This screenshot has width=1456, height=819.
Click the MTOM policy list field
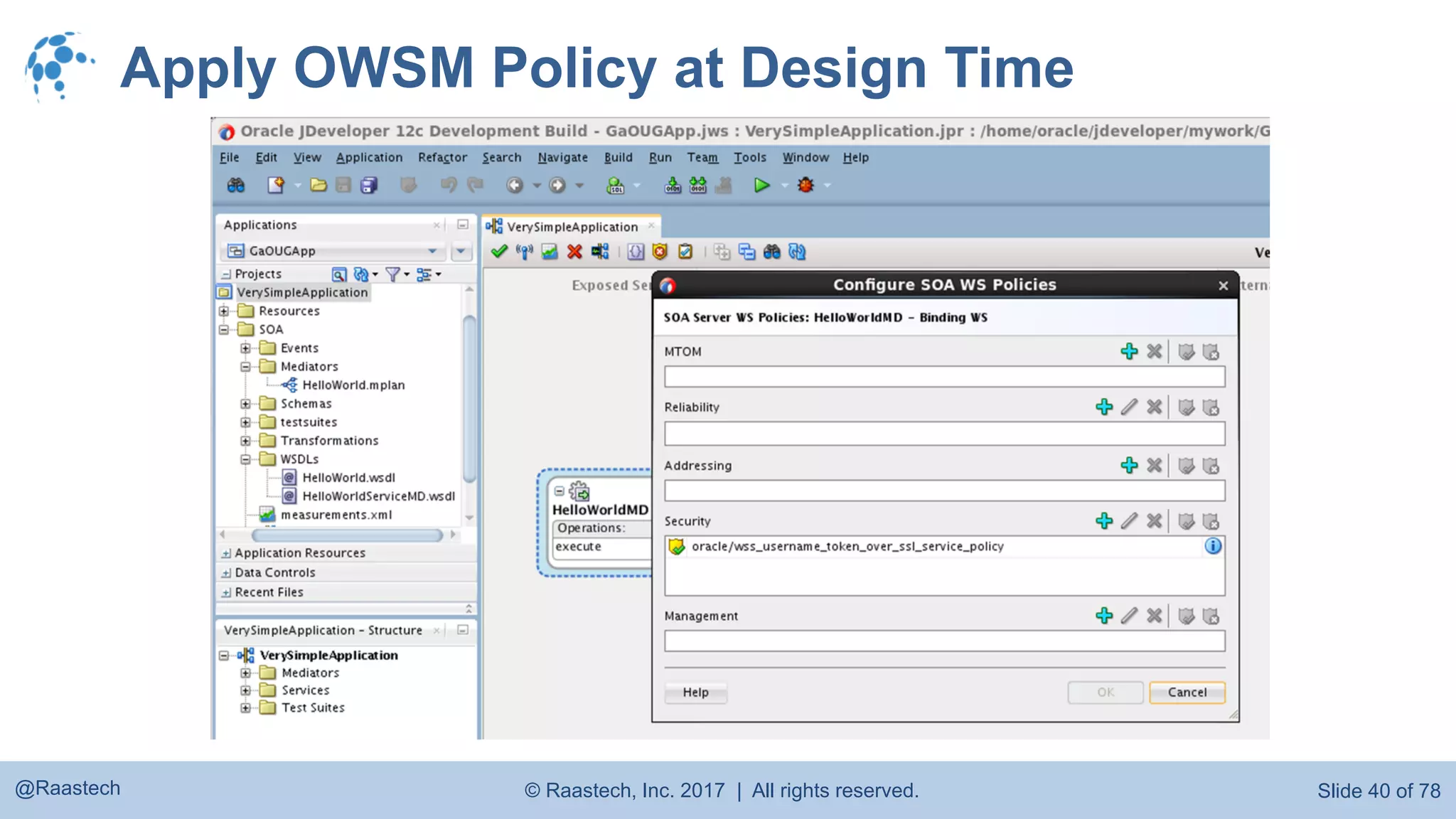click(x=945, y=377)
